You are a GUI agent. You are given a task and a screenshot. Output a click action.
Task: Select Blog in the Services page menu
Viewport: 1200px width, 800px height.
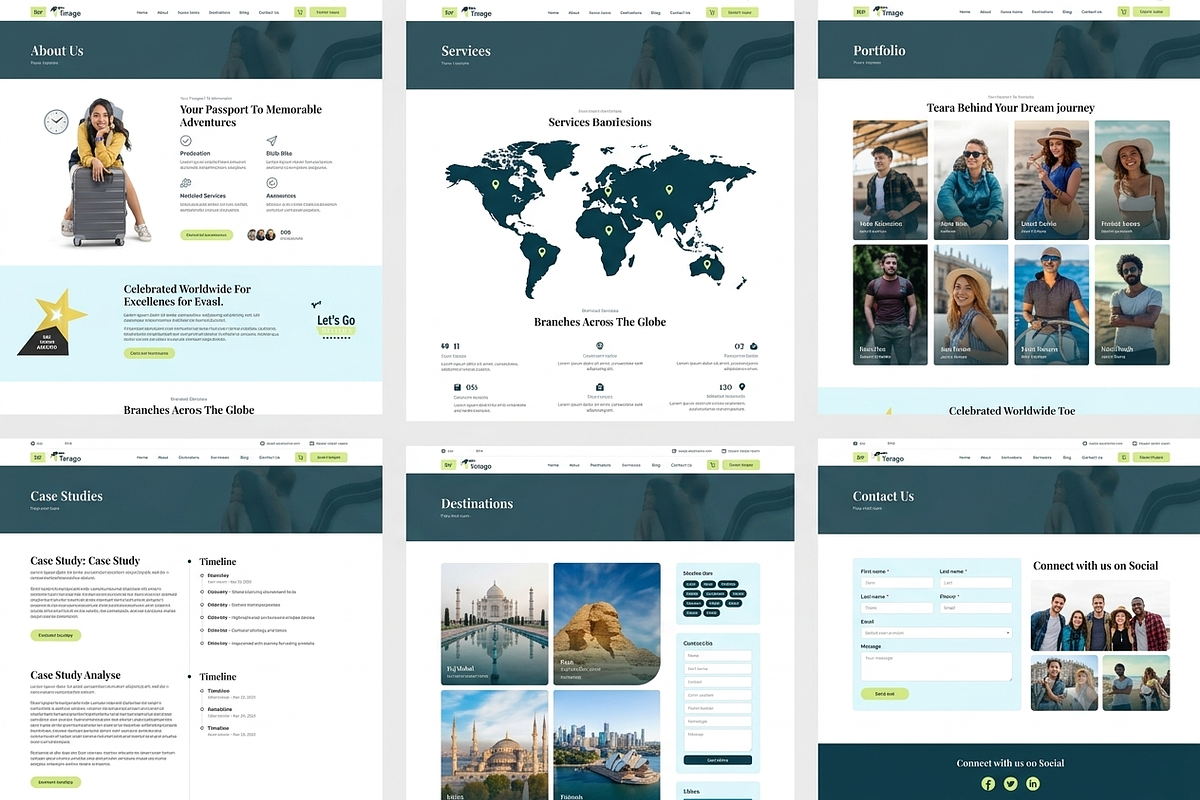(655, 12)
